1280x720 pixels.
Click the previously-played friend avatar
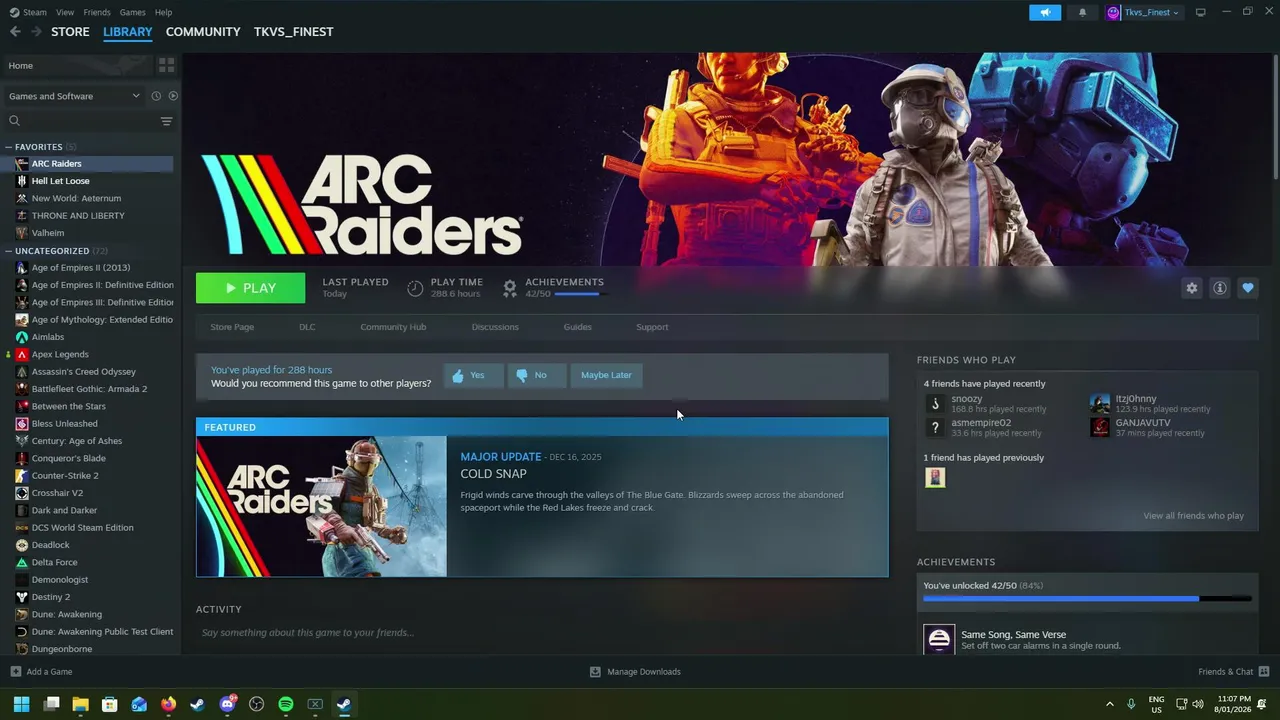click(935, 477)
